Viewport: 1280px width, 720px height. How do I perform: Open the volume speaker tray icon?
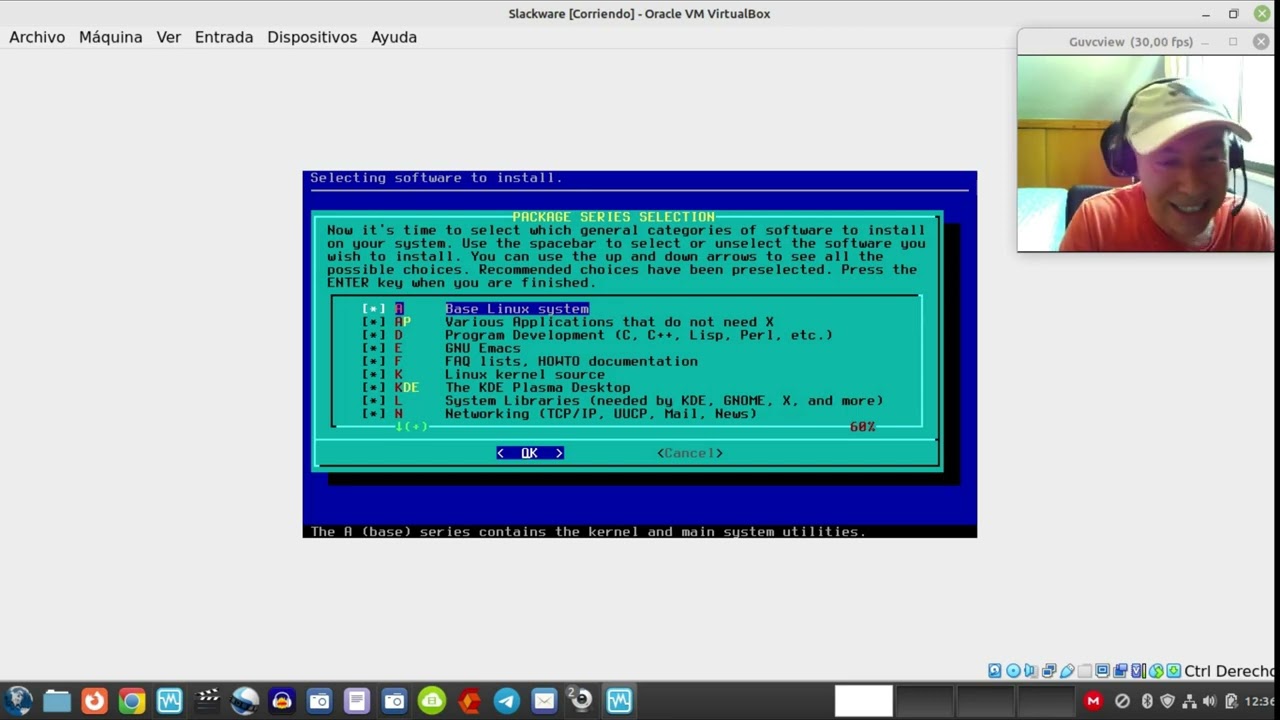(1209, 701)
